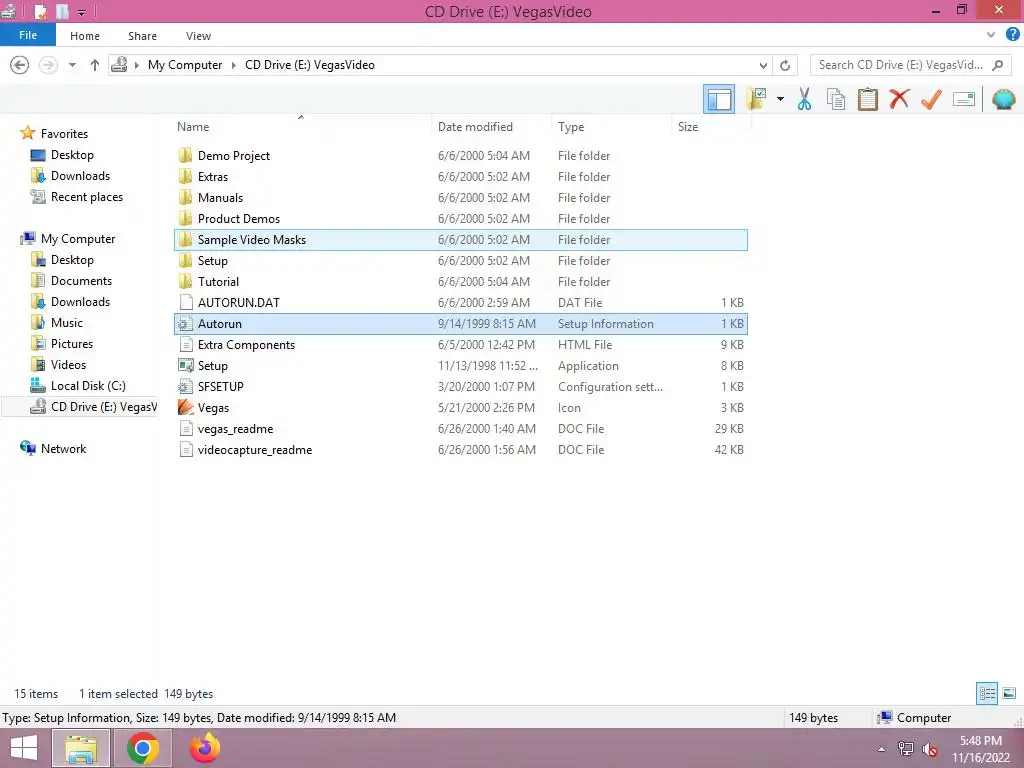Open Videos in the navigation pane
This screenshot has width=1024, height=768.
pos(68,364)
